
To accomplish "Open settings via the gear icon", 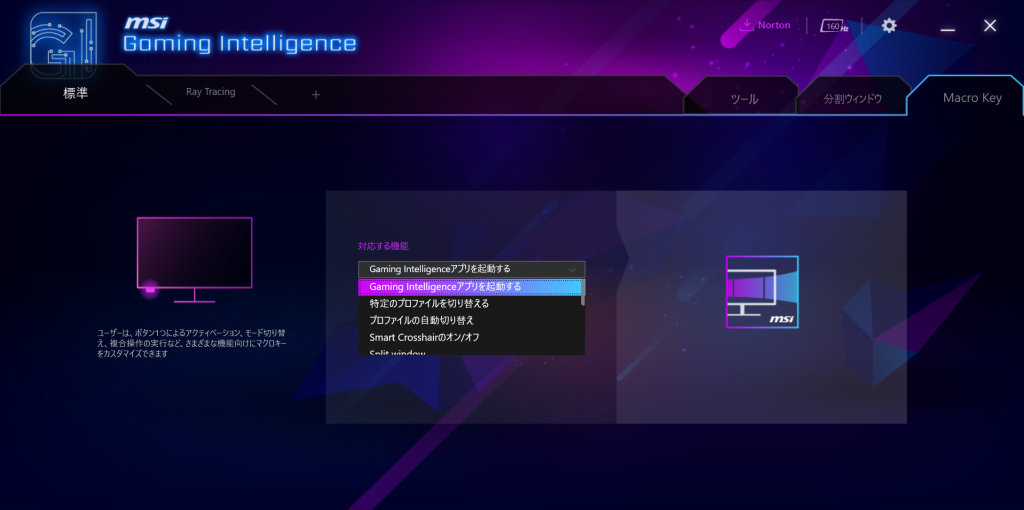I will click(x=889, y=25).
